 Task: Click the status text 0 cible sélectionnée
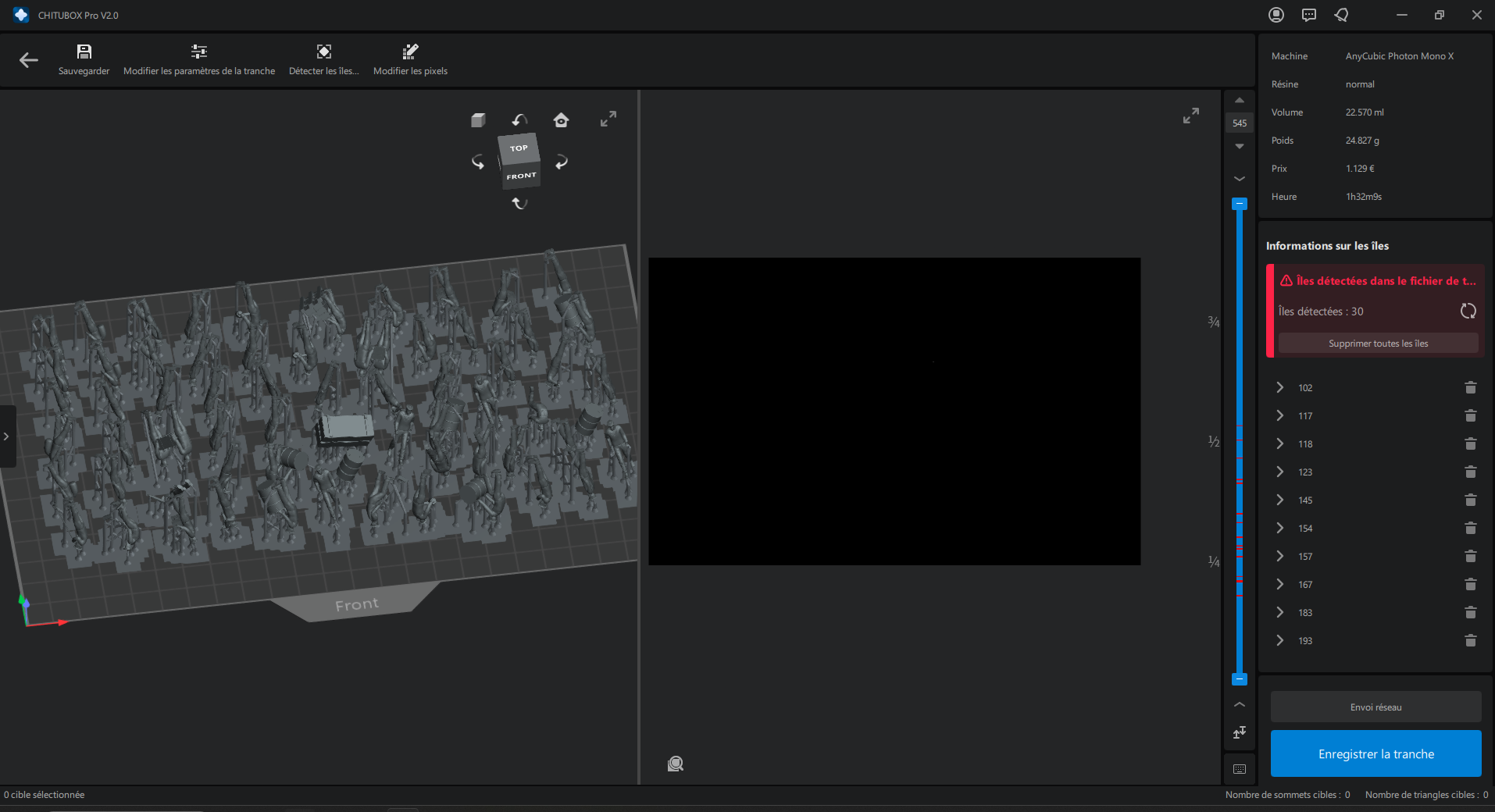coord(45,795)
